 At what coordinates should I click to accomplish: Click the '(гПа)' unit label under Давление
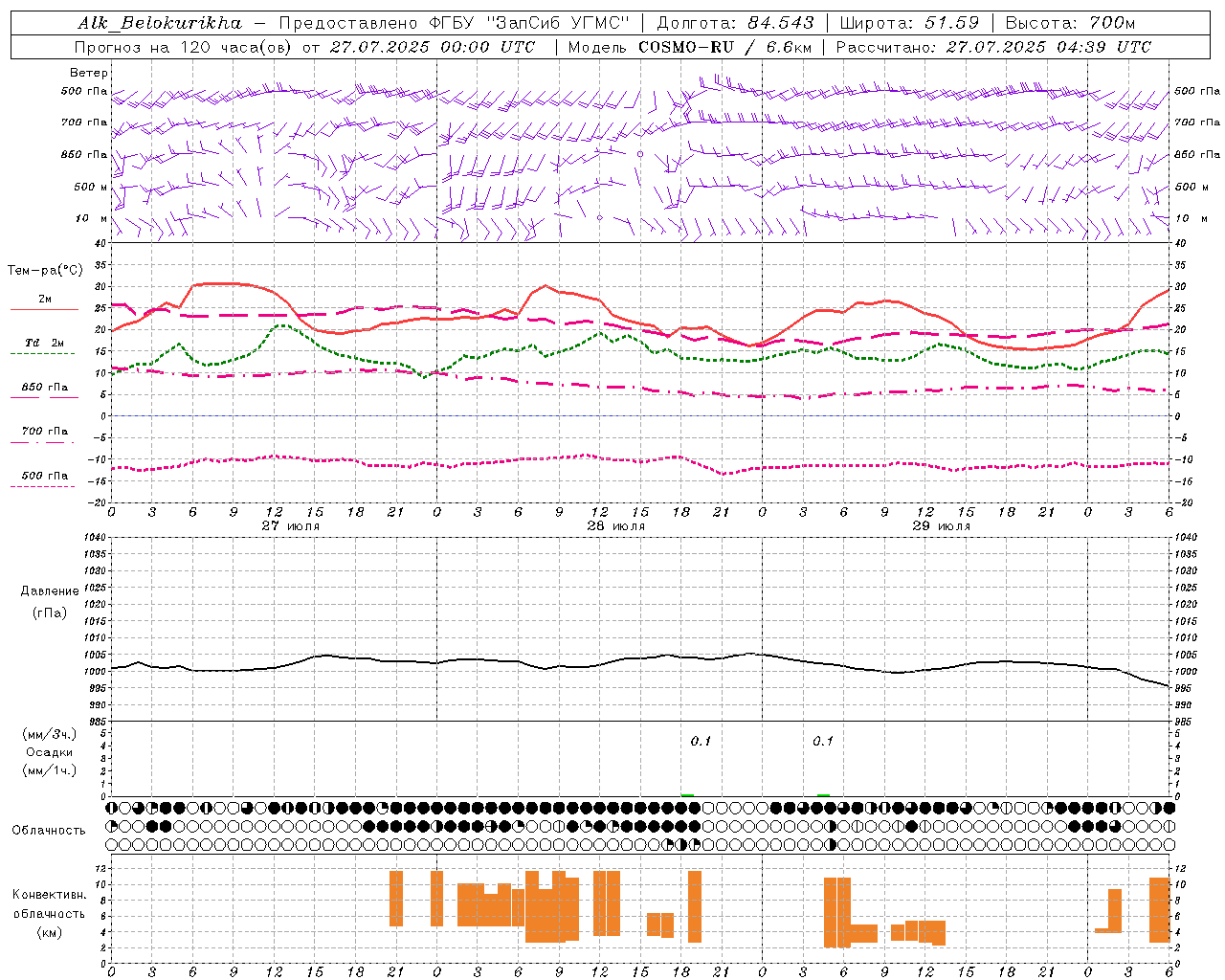(50, 612)
